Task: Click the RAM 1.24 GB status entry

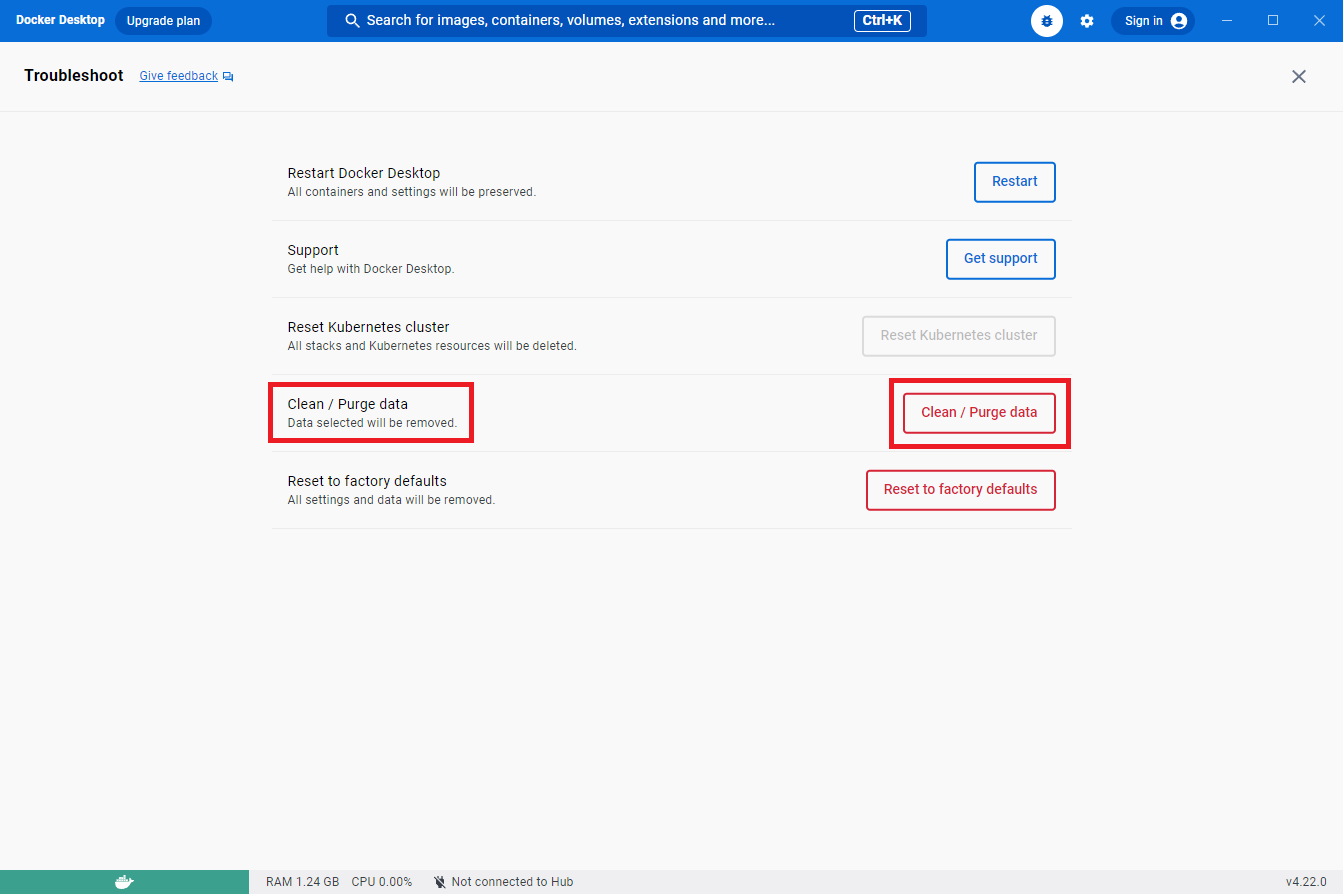Action: point(302,882)
